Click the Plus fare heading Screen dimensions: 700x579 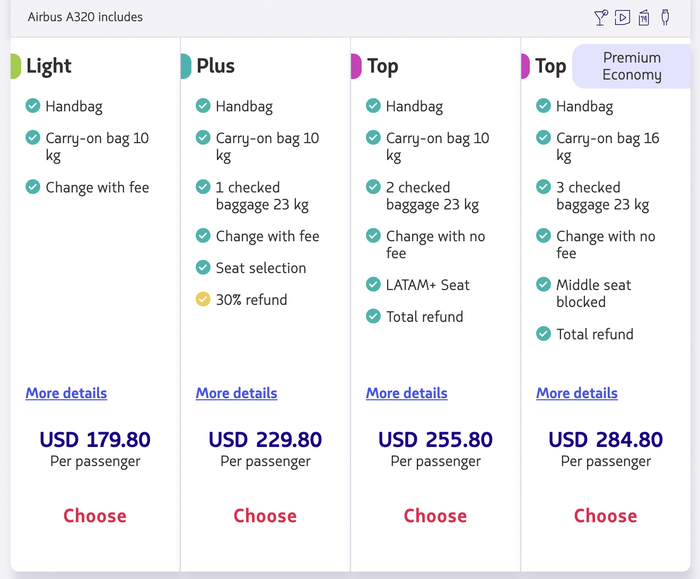[216, 66]
